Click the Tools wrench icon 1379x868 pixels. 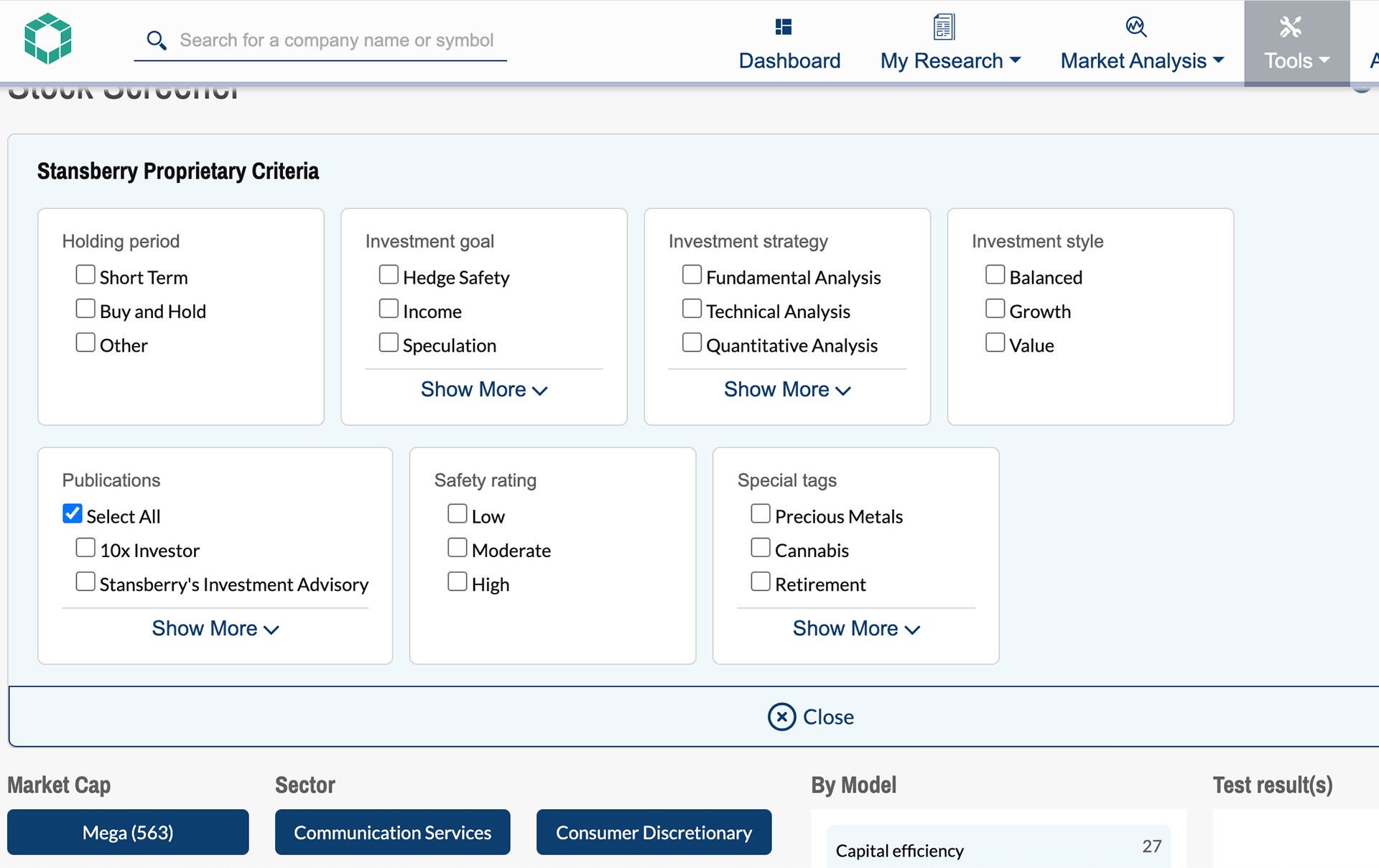coord(1290,27)
